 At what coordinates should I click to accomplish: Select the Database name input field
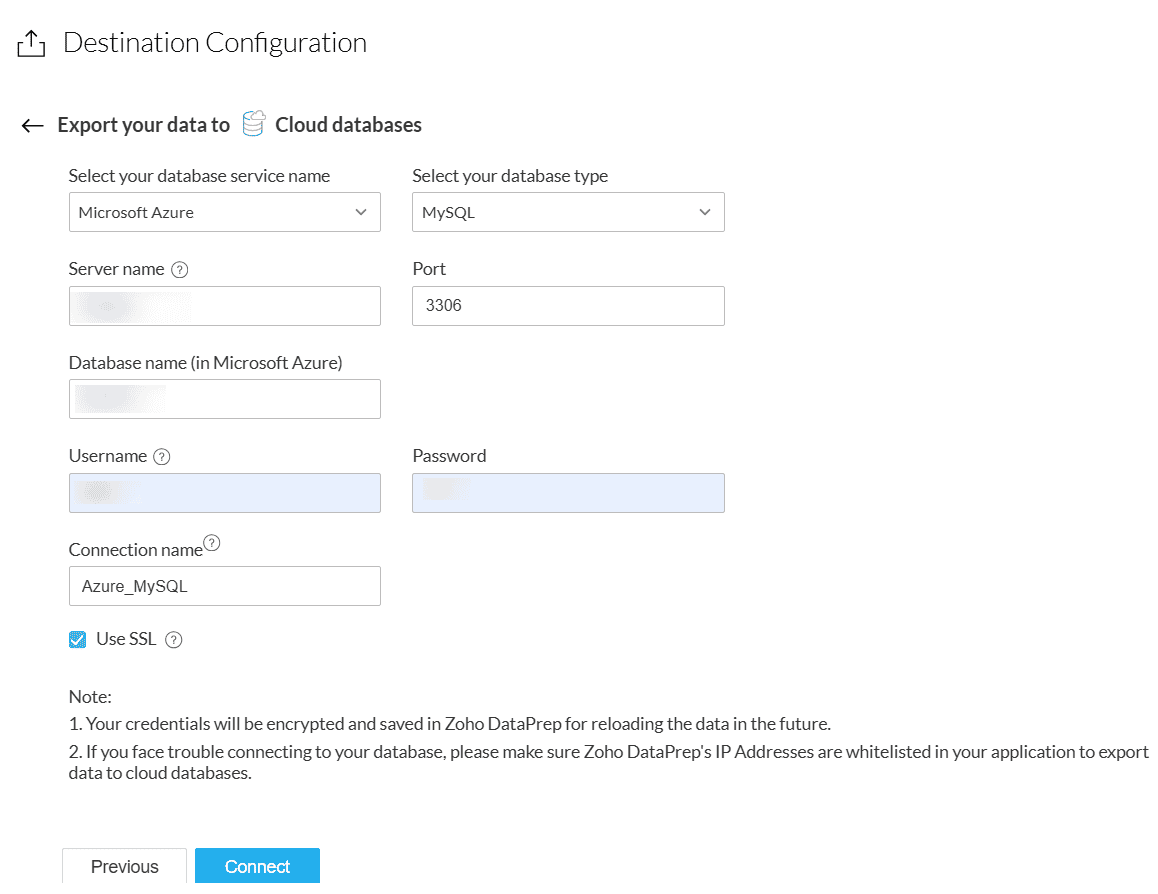pos(224,399)
